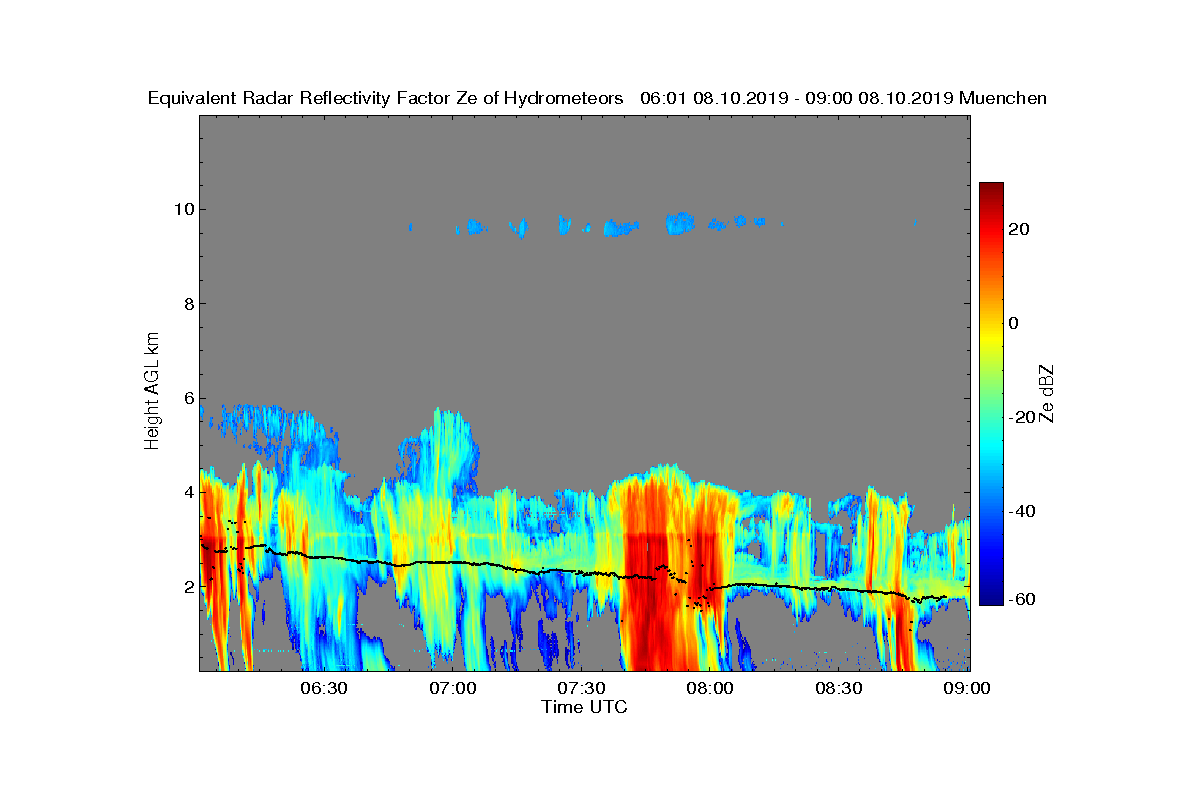Click the dark blue bottom of the colorbar
The image size is (1200, 800).
(991, 597)
